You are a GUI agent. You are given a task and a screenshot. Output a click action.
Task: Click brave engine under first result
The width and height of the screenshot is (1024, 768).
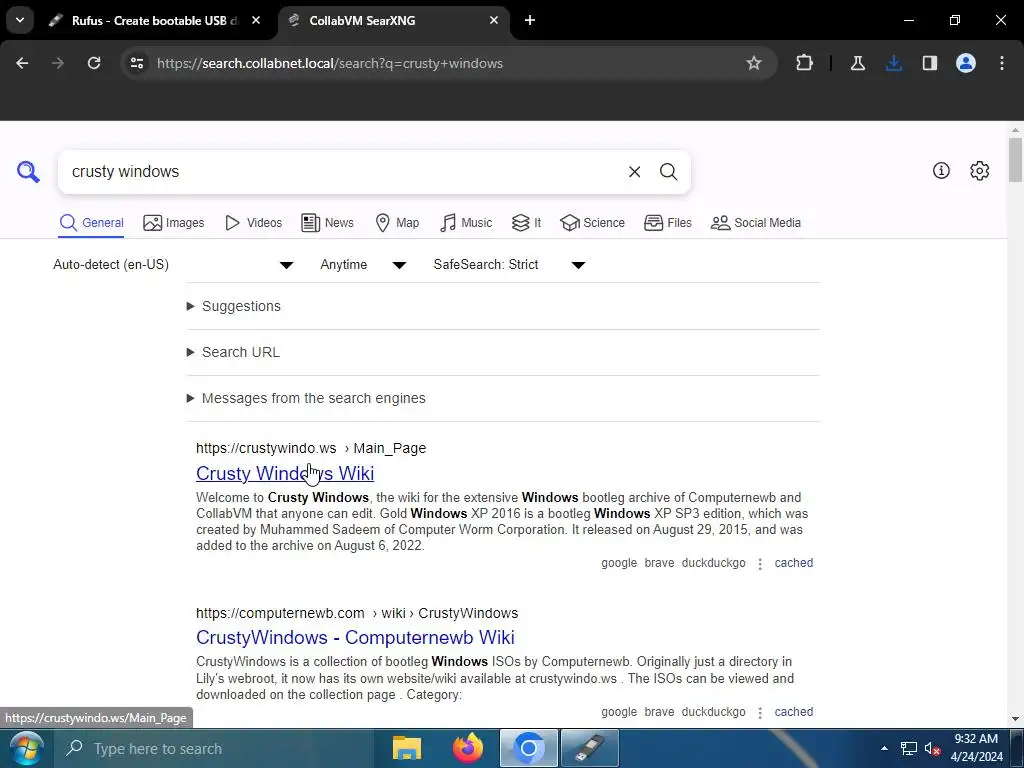pyautogui.click(x=659, y=563)
